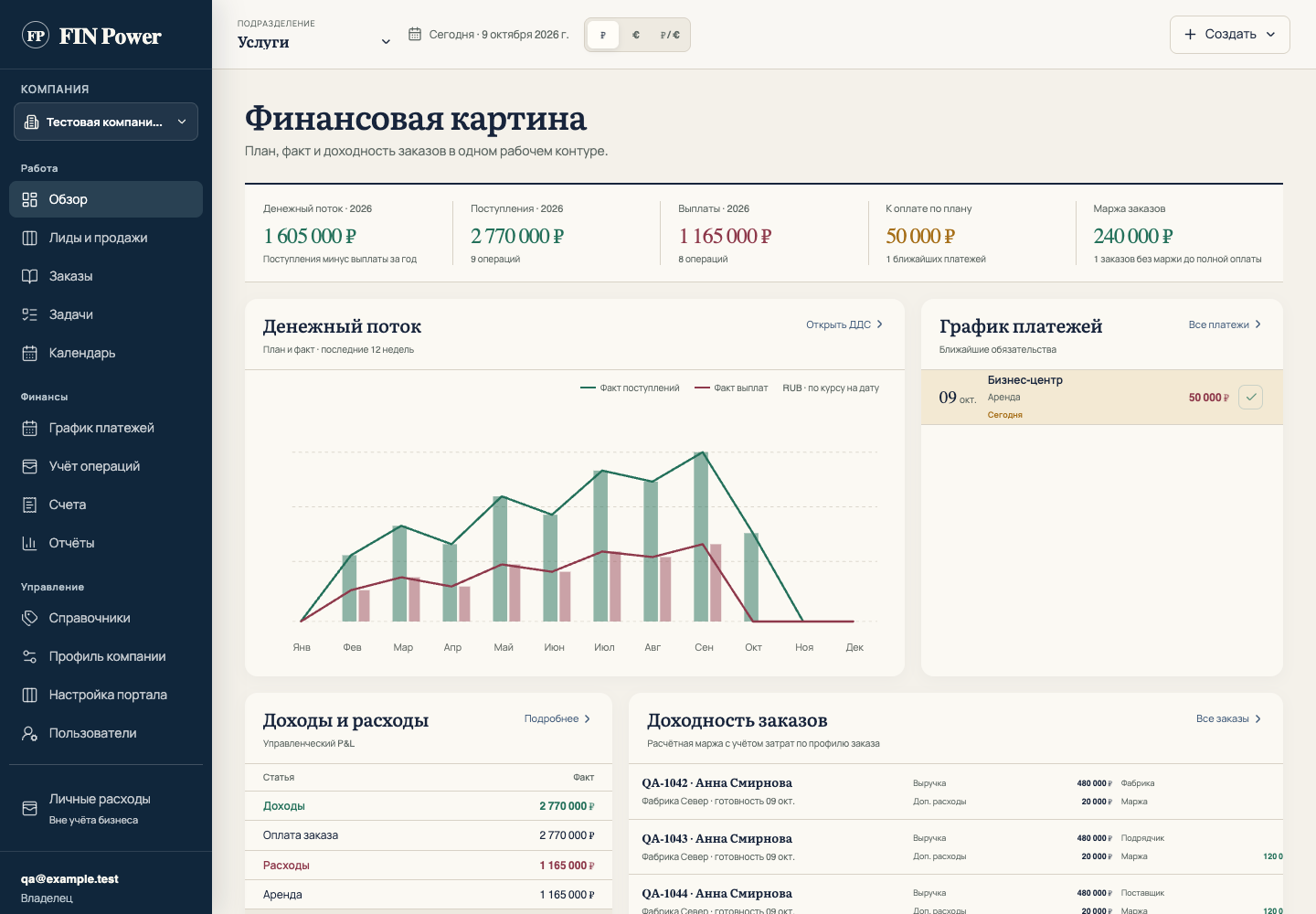Screen dimensions: 1316x914
Task: Click Оплата заказа row
Action: click(429, 835)
